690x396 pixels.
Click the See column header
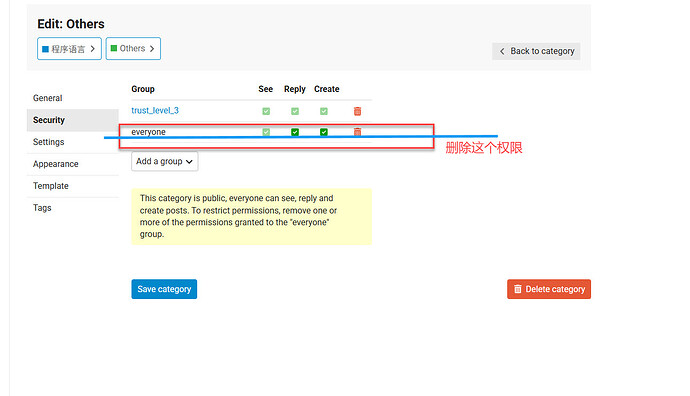click(x=265, y=89)
